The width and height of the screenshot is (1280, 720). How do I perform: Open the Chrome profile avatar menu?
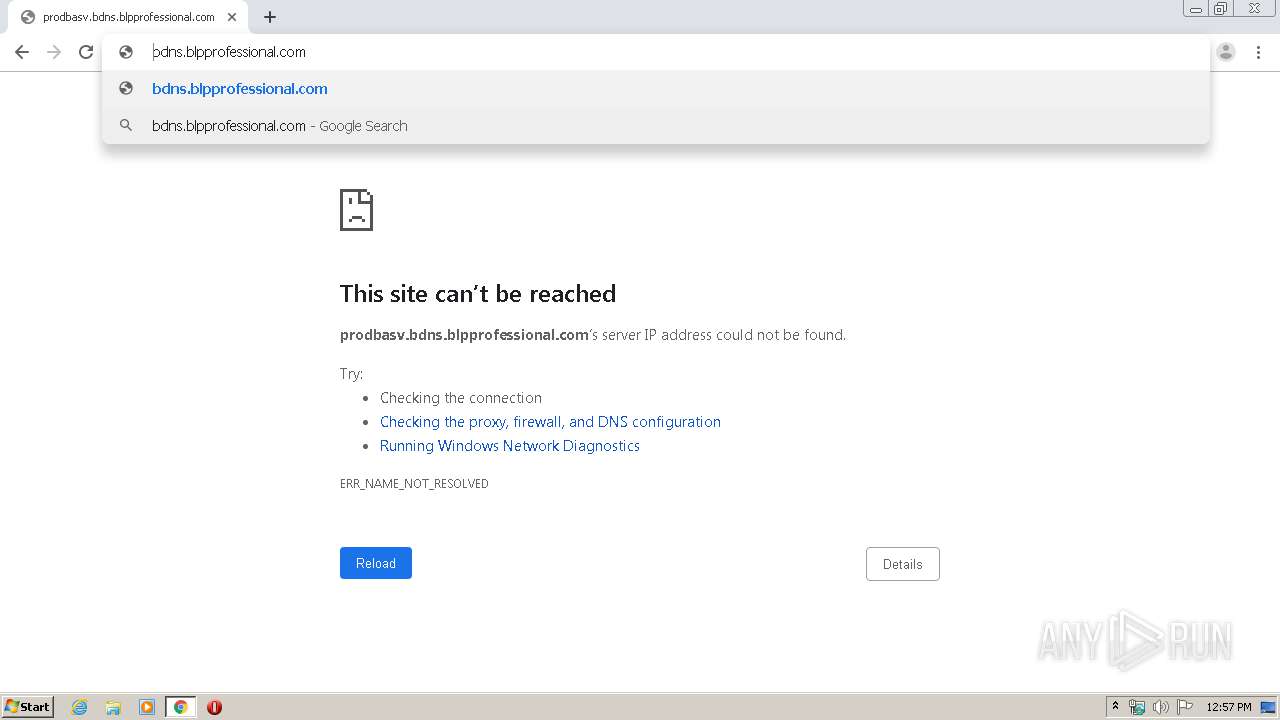pos(1226,52)
